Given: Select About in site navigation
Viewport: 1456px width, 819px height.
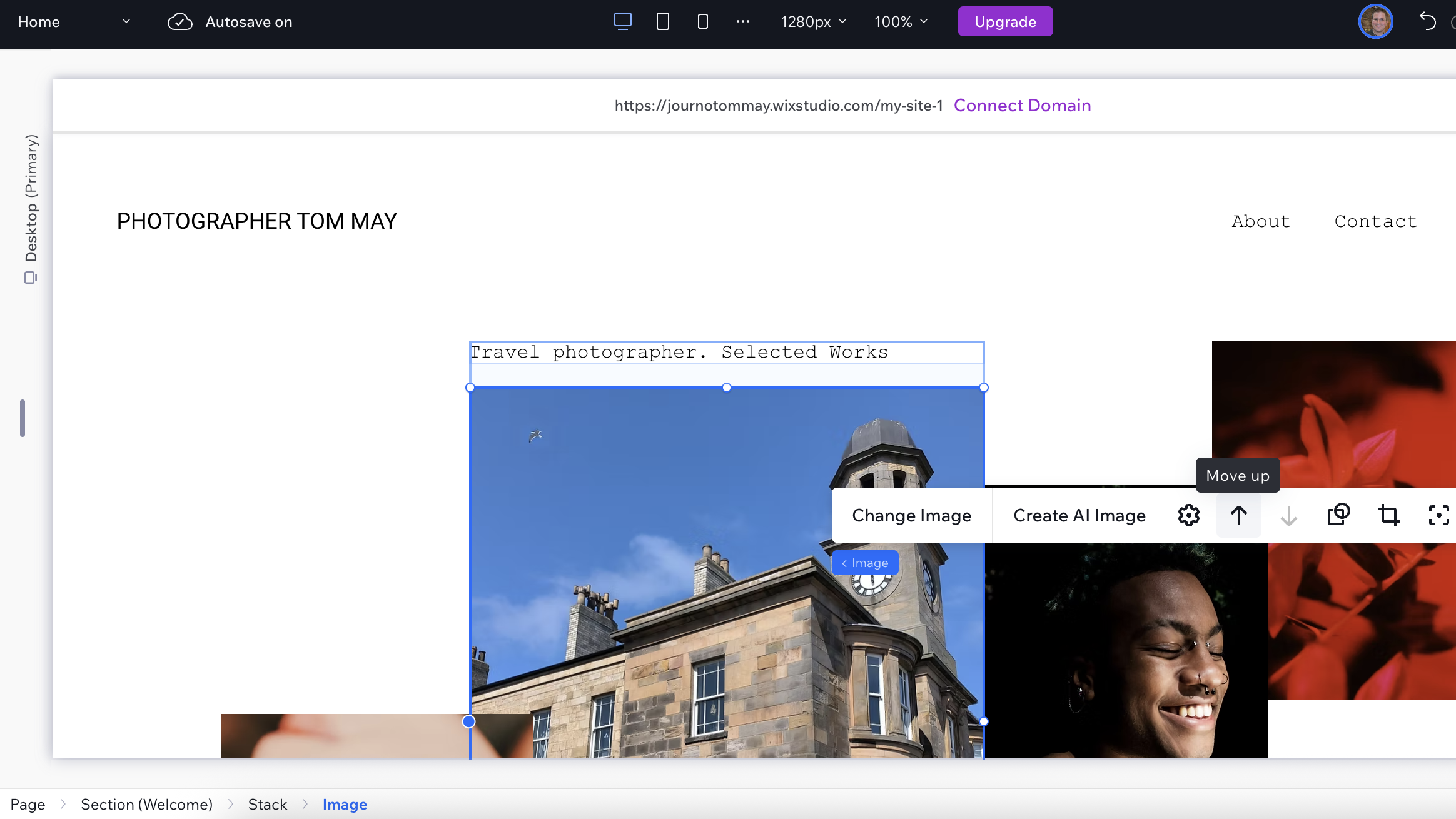Looking at the screenshot, I should pyautogui.click(x=1261, y=221).
